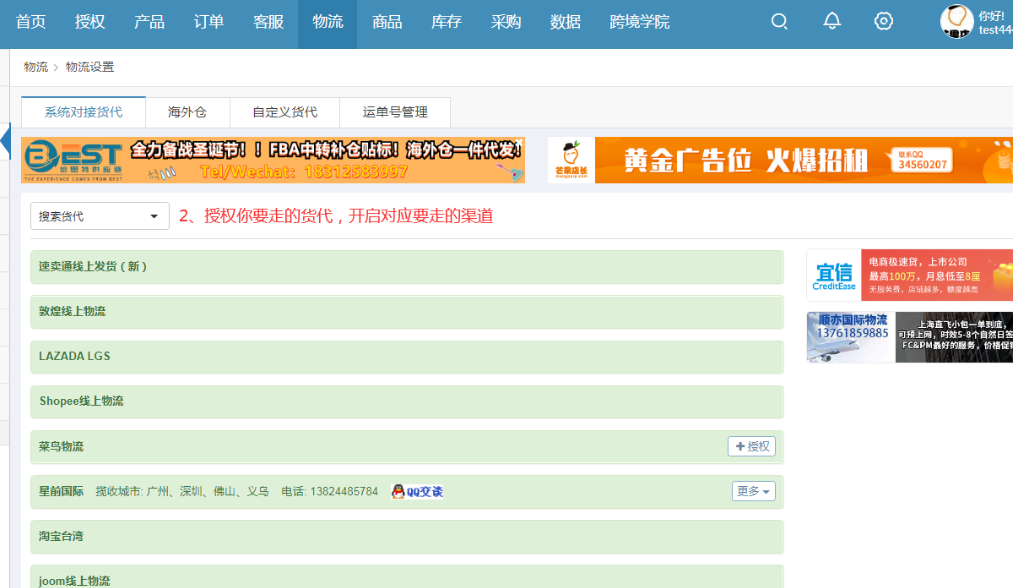Expand the 速卖通线上发货（新） row
Viewport: 1013px width, 588px height.
click(406, 267)
